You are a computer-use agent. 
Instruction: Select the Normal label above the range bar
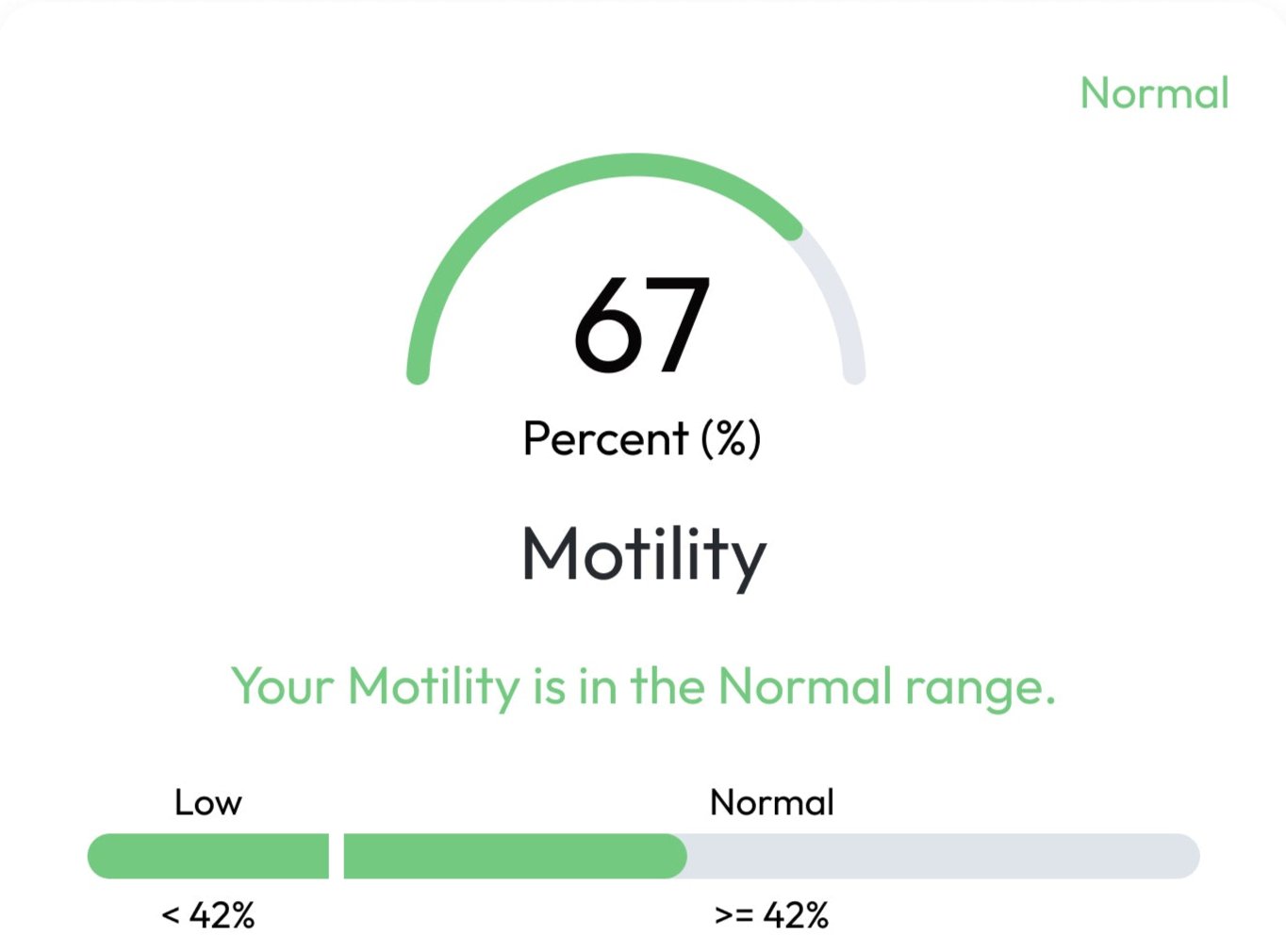point(771,803)
